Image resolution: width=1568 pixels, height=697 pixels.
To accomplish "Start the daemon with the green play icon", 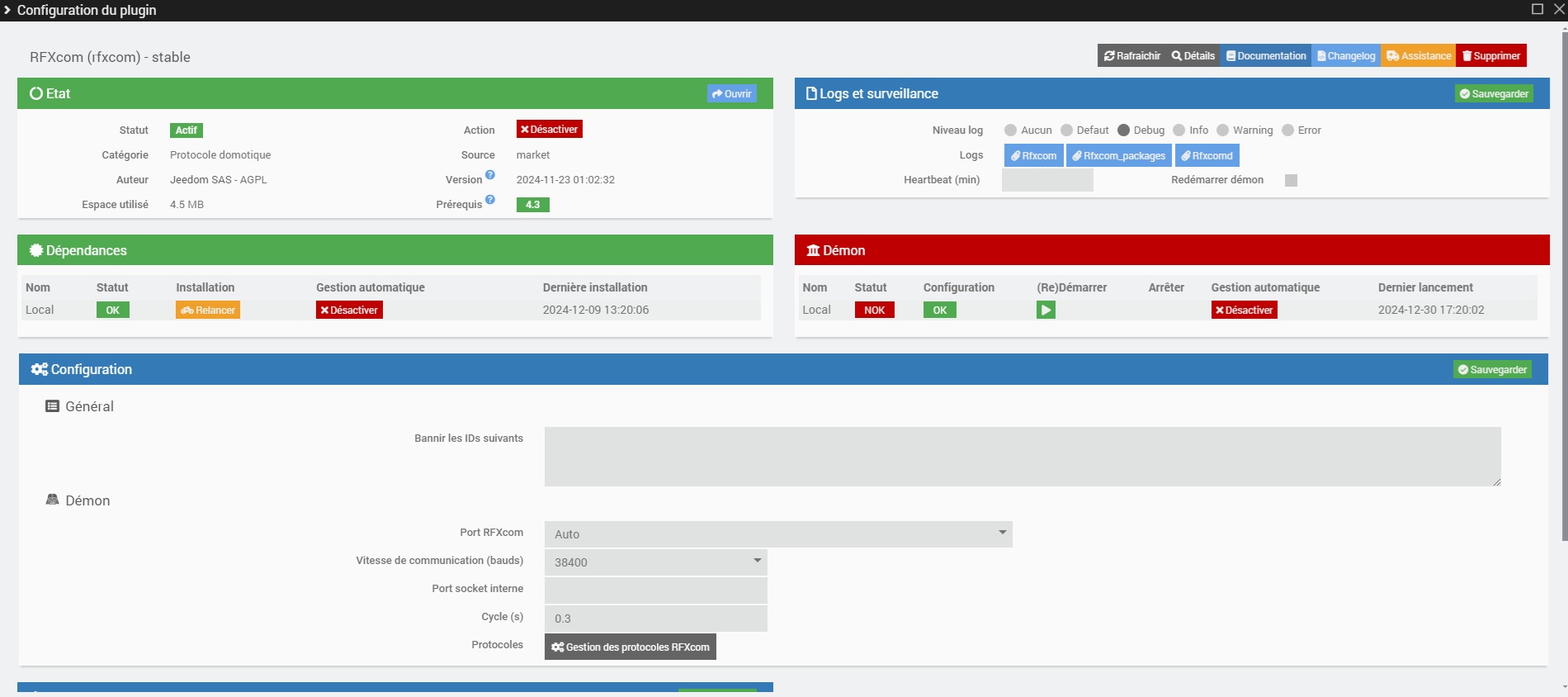I will (x=1046, y=311).
